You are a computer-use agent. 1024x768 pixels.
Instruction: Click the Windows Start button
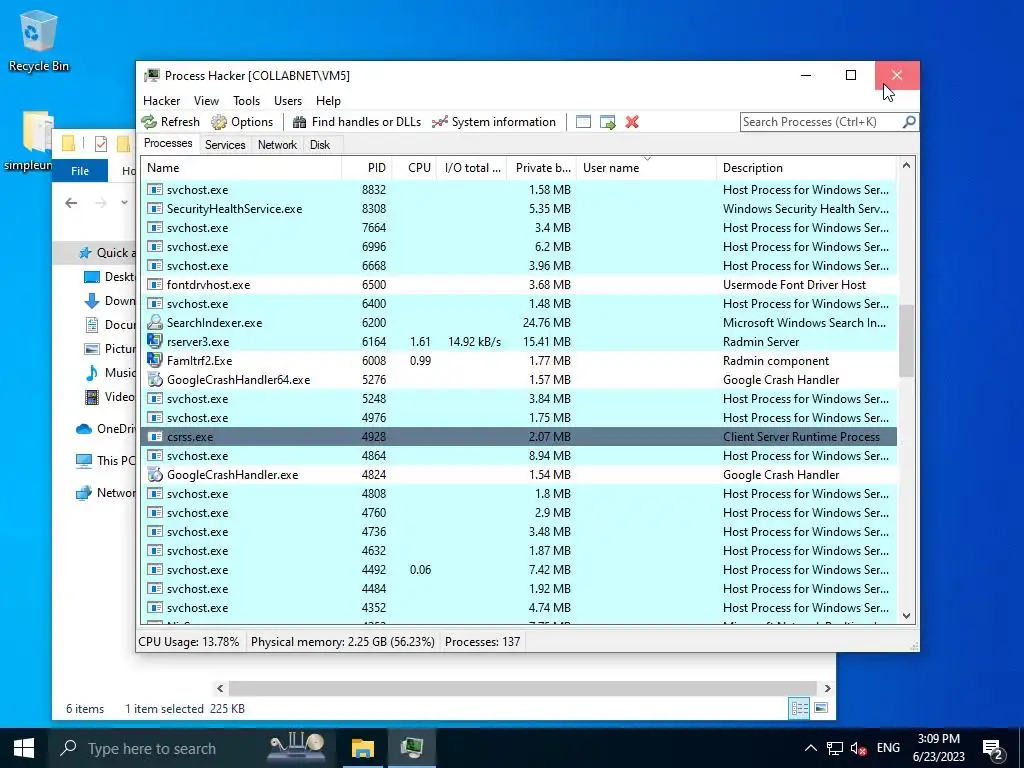[24, 748]
